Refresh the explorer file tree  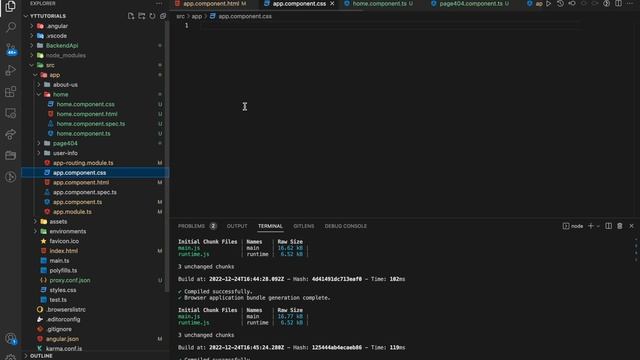tap(152, 16)
